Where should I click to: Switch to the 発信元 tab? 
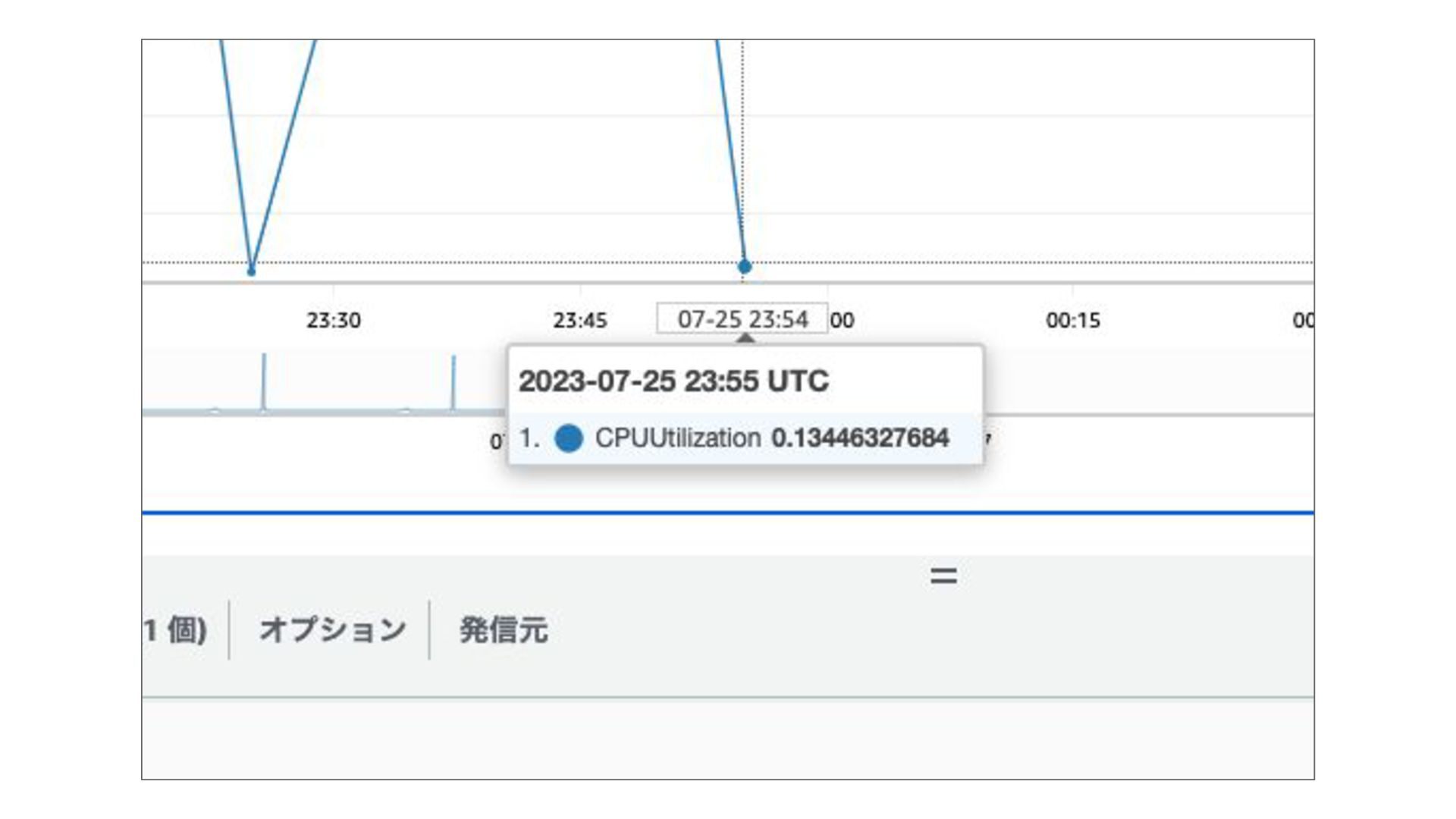503,629
